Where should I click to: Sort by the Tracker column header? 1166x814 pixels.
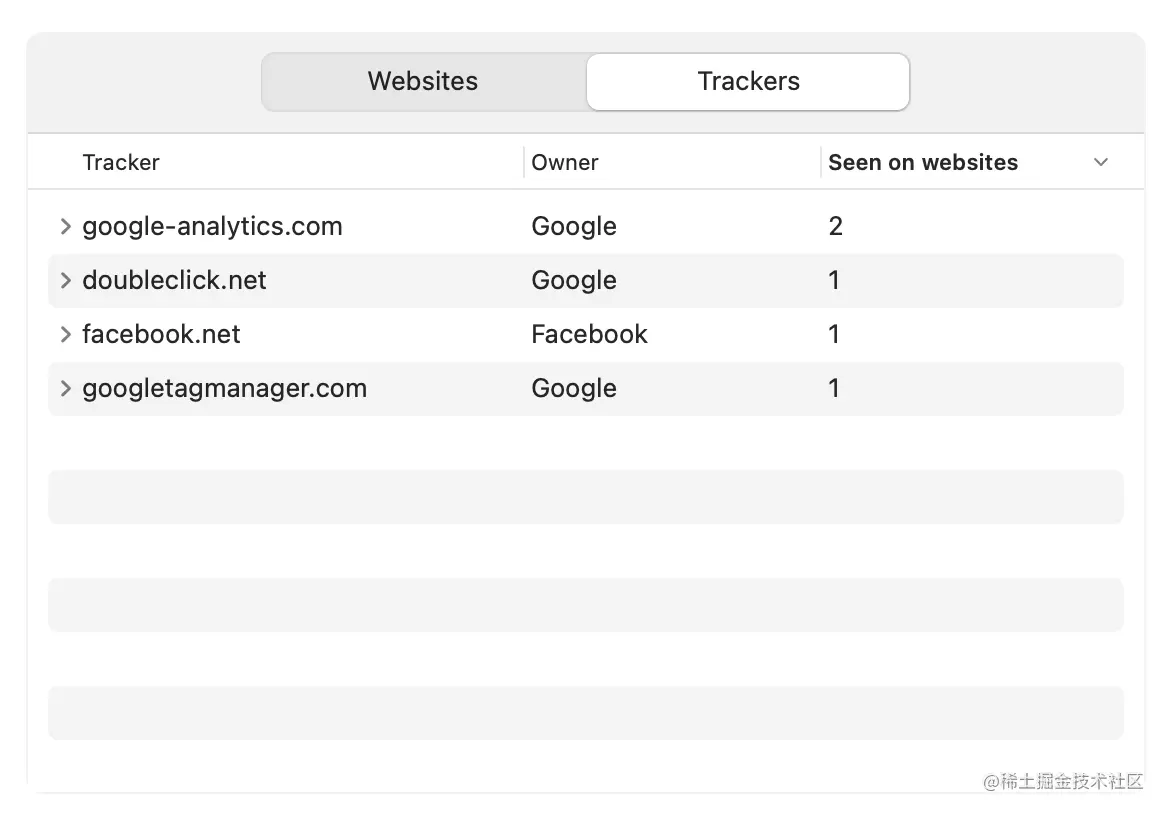(x=121, y=162)
